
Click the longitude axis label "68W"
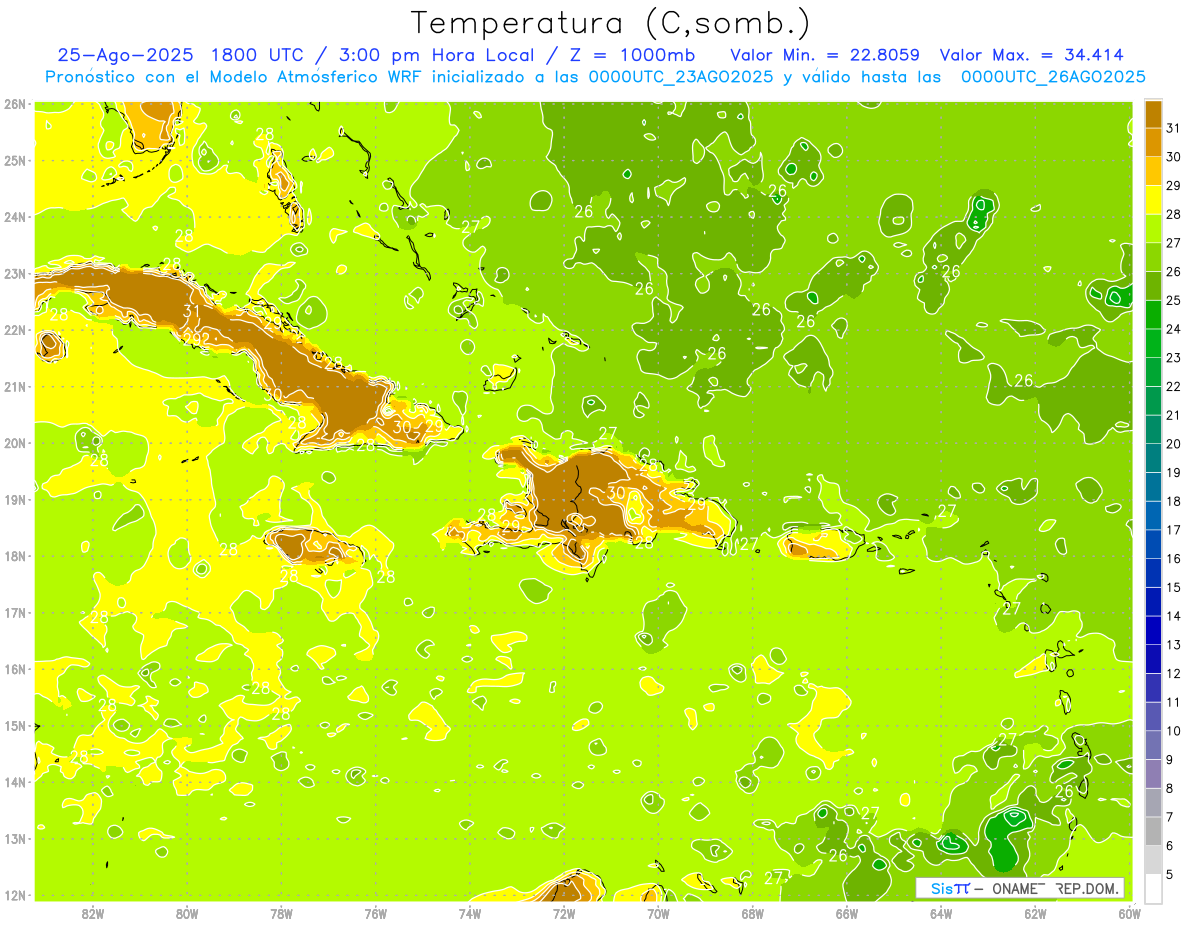(753, 913)
